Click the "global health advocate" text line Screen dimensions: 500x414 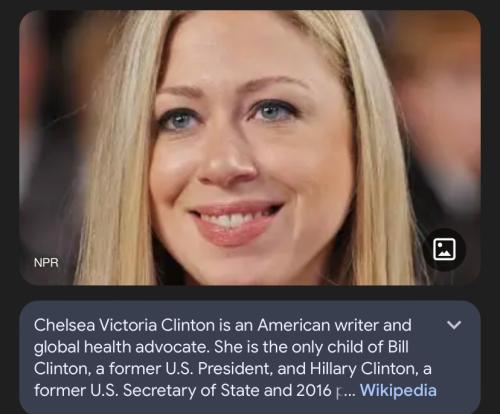[x=121, y=347]
